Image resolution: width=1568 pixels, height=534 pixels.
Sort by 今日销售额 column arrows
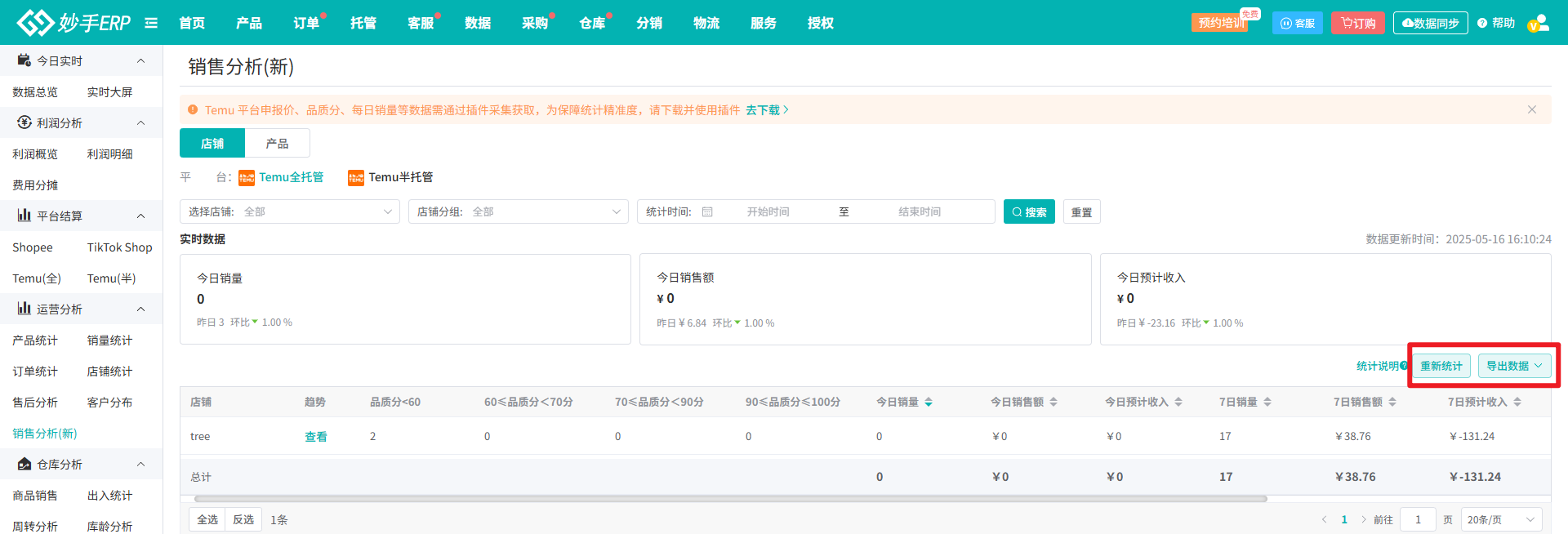(1053, 402)
